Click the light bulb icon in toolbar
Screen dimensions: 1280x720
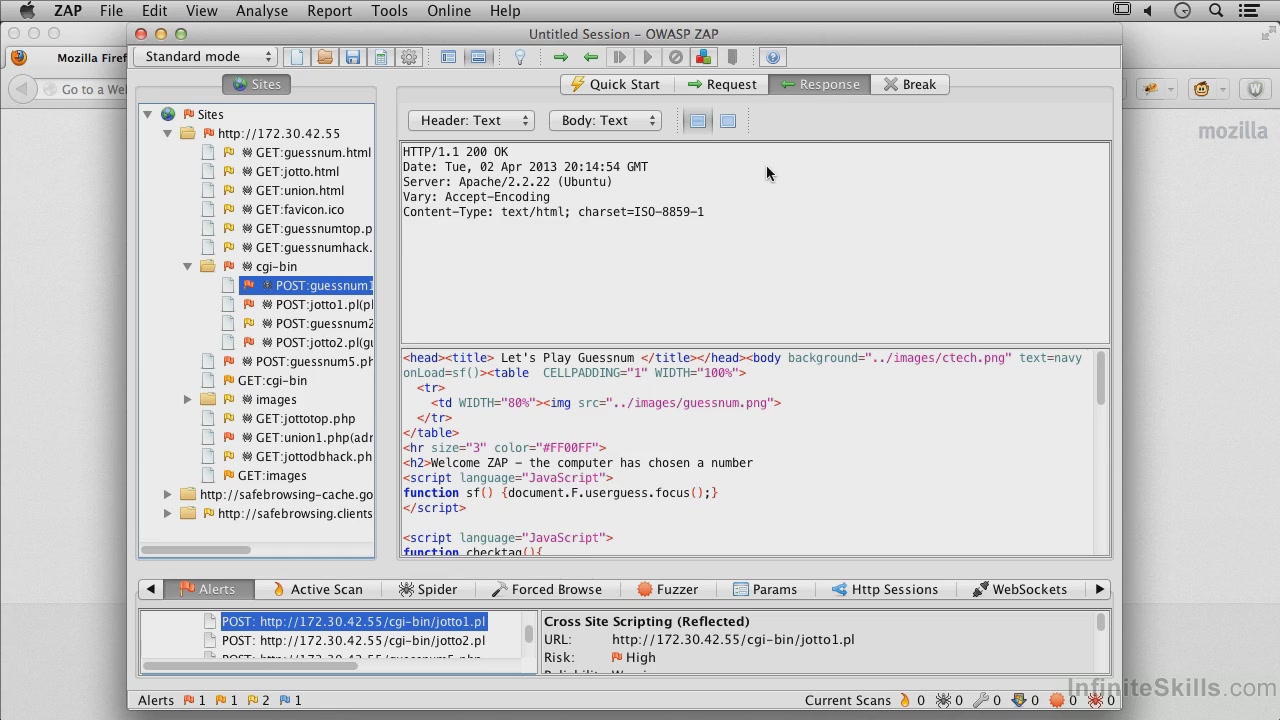click(x=519, y=57)
